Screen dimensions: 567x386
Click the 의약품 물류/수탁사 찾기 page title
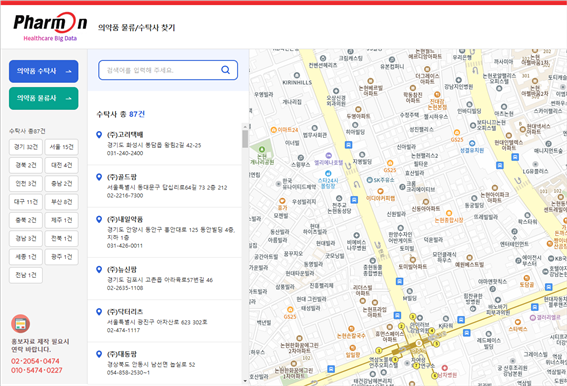(x=136, y=27)
